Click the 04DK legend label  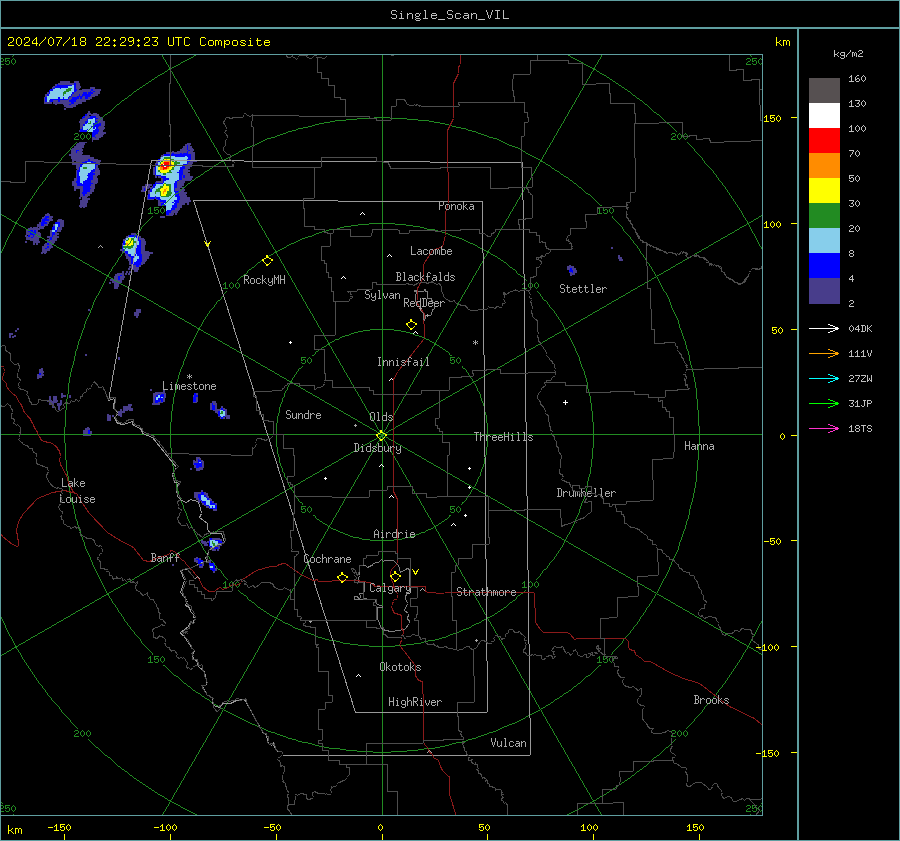860,329
